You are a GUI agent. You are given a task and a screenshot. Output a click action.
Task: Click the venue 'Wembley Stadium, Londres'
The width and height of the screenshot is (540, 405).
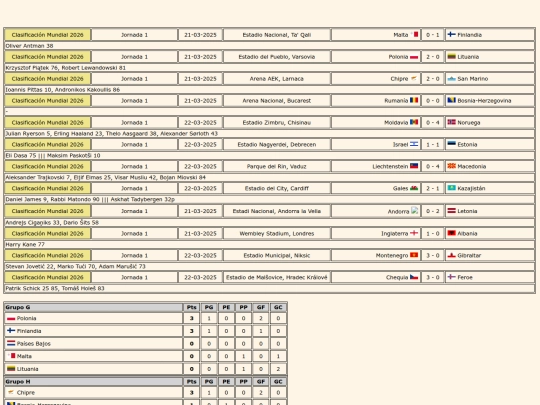coord(277,233)
